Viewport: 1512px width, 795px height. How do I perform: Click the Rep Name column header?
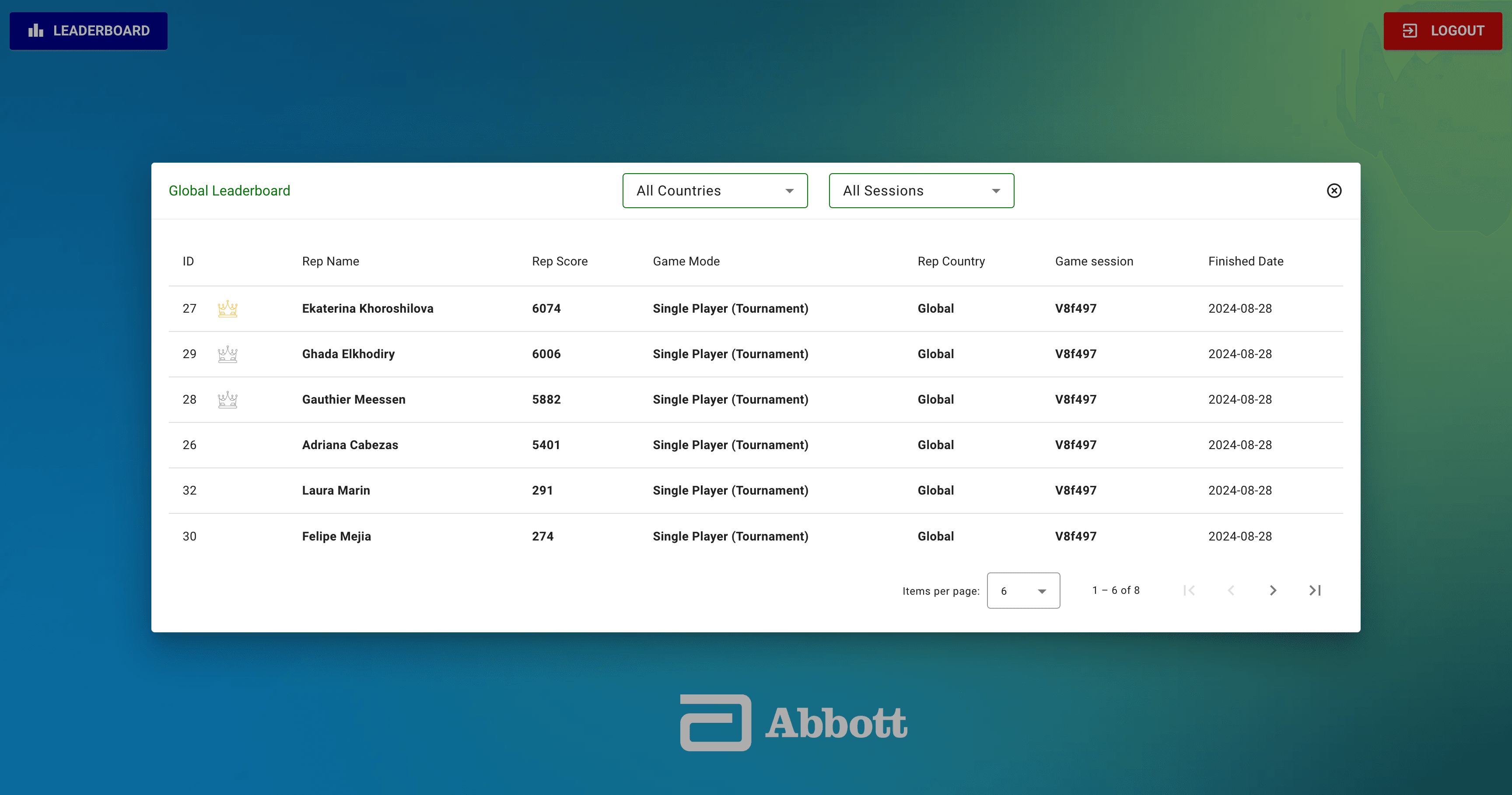[x=330, y=262]
